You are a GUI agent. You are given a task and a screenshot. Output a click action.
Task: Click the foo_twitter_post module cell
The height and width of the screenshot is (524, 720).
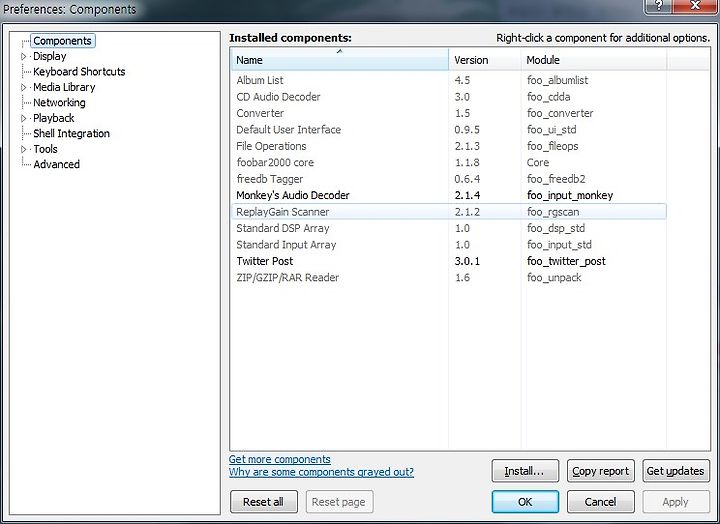pyautogui.click(x=566, y=261)
